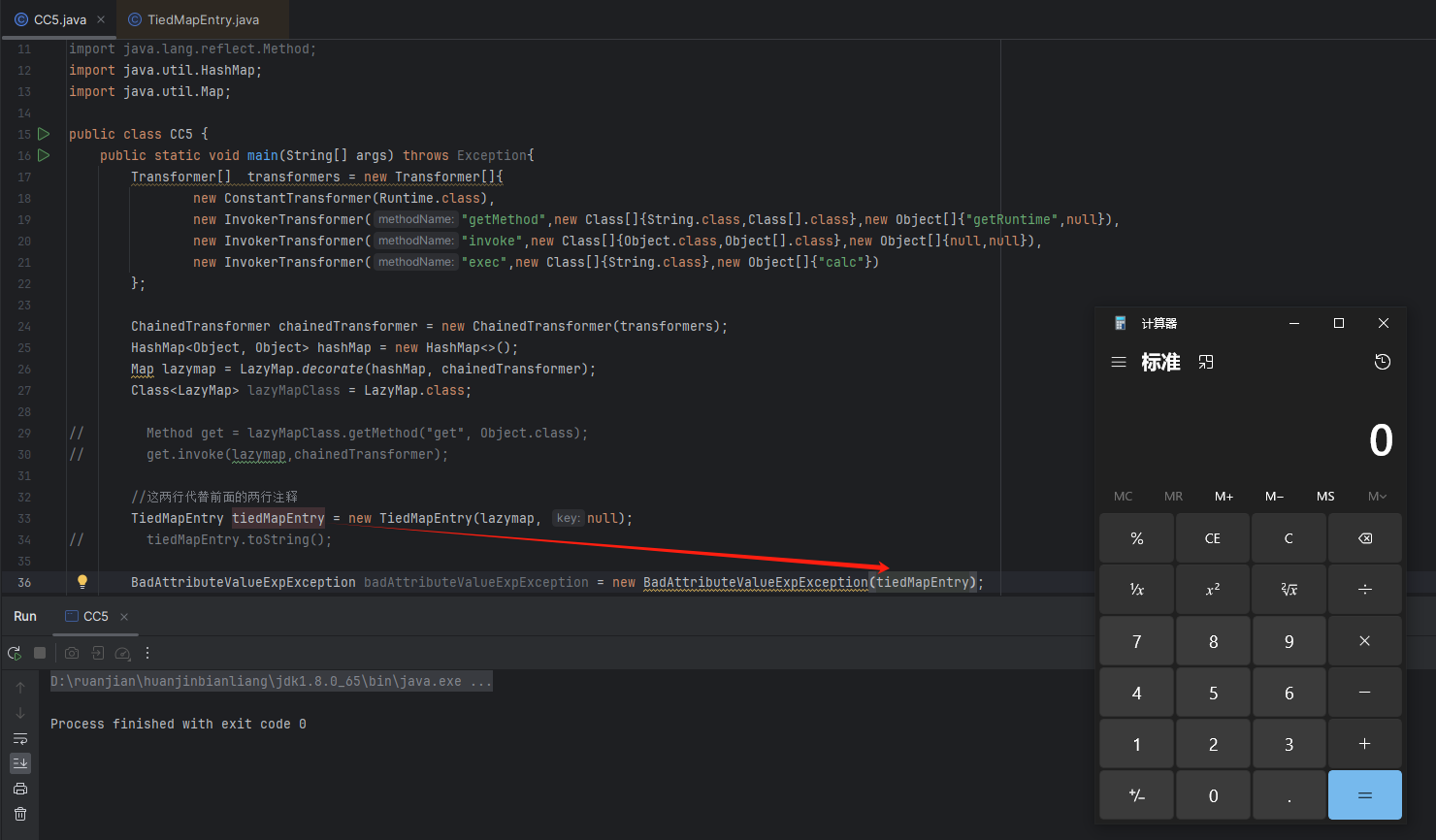Viewport: 1436px width, 840px height.
Task: Click the up arrow in Run console
Action: 20,687
